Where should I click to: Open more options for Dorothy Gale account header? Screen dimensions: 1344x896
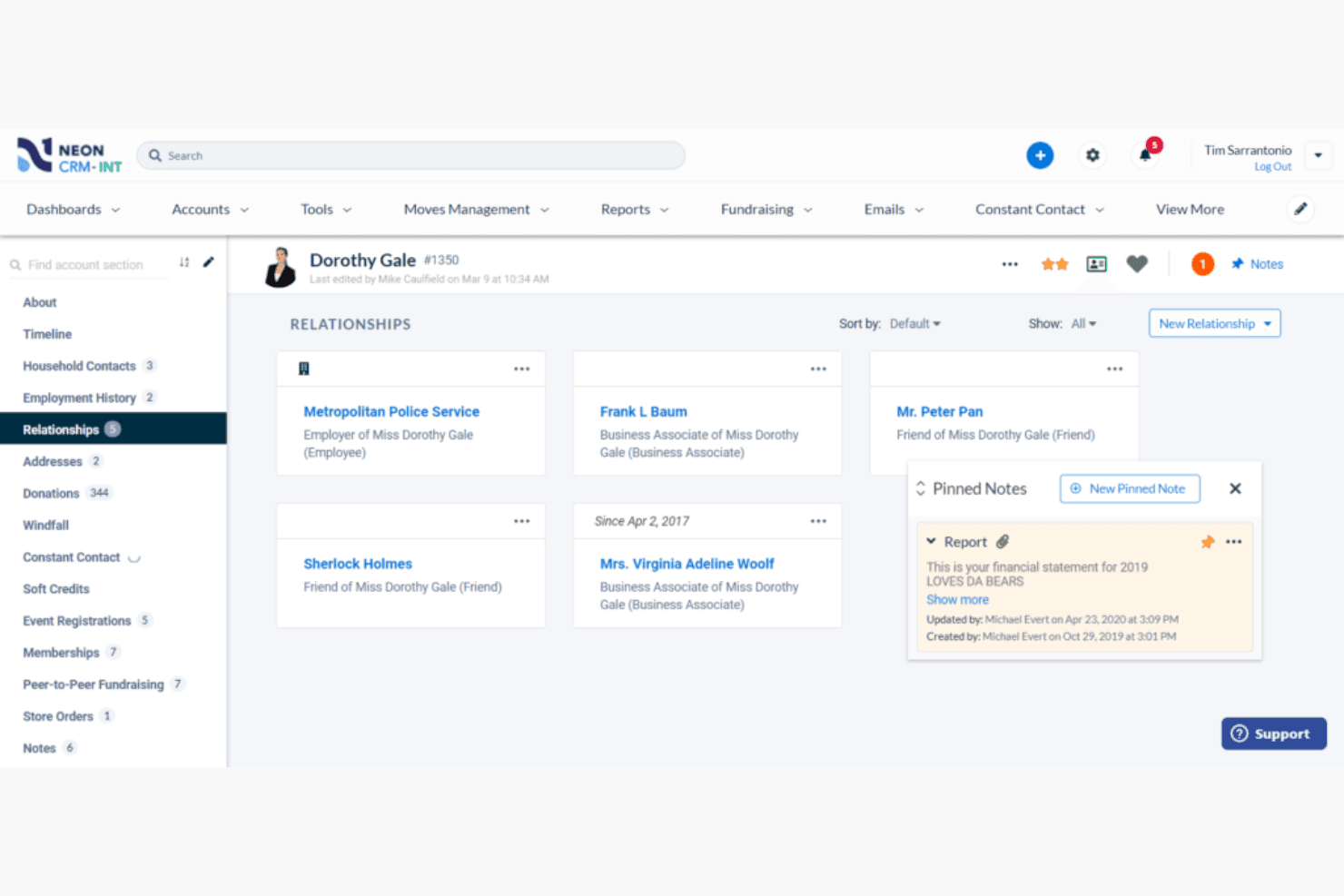pyautogui.click(x=1010, y=264)
